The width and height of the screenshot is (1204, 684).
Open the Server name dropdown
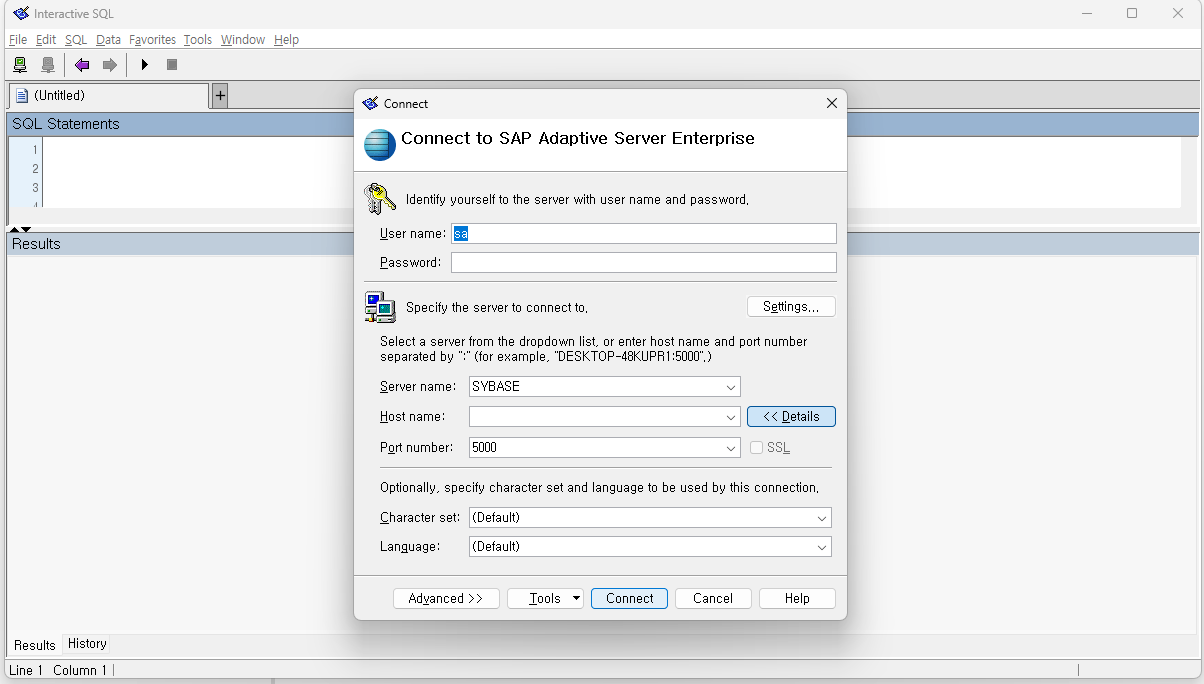730,387
